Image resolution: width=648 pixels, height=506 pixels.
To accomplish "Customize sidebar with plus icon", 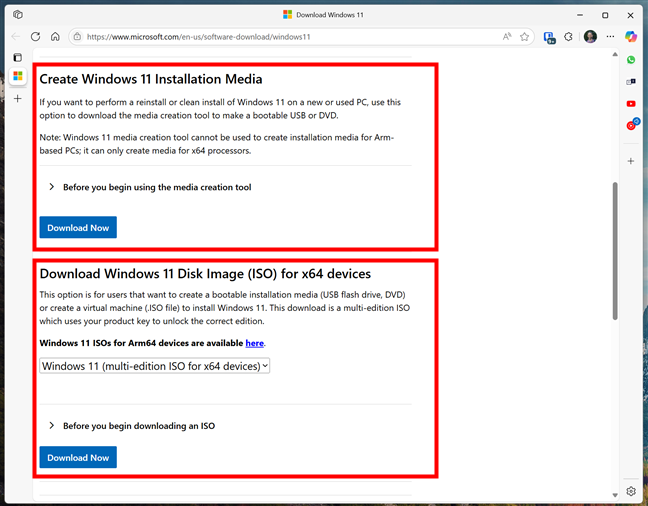I will point(631,161).
